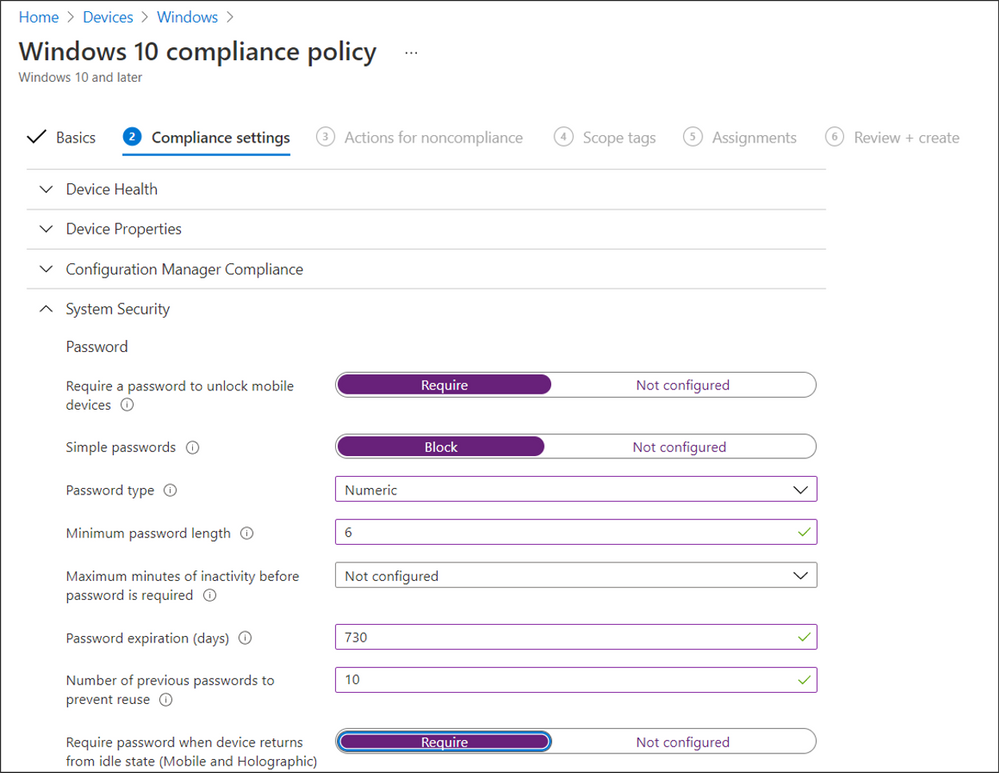Set idle state password to Not configured

(682, 742)
